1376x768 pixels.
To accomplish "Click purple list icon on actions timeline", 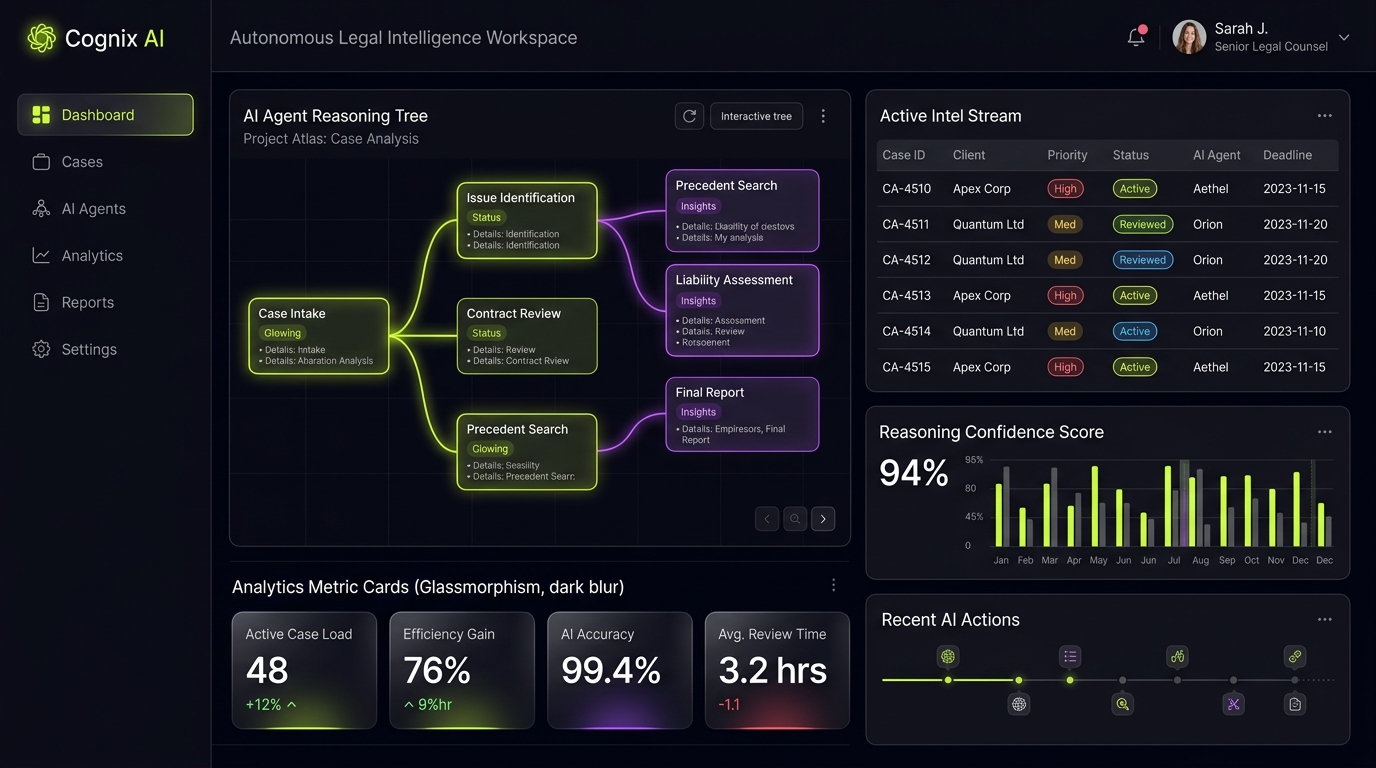I will tap(1070, 657).
